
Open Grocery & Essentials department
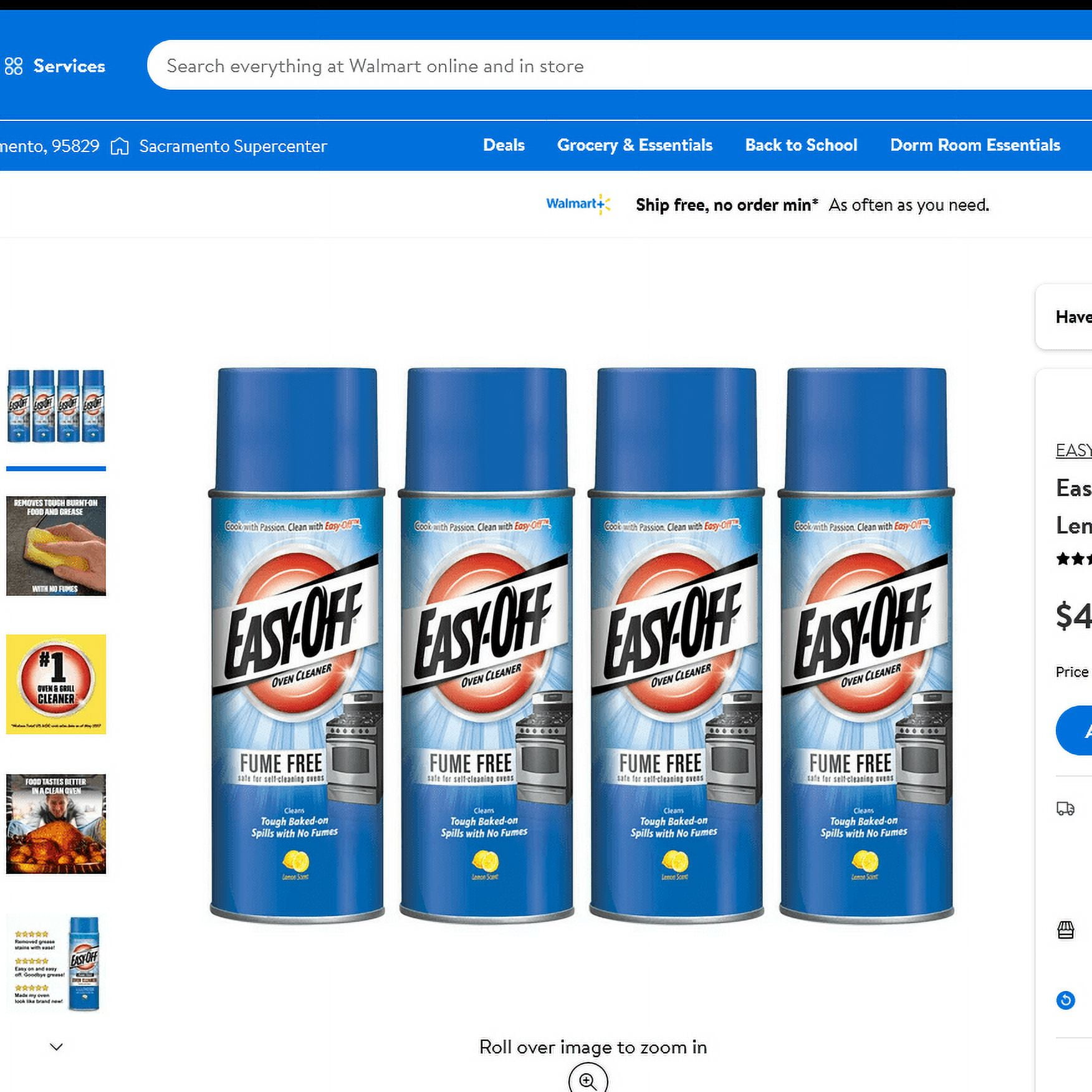tap(635, 145)
